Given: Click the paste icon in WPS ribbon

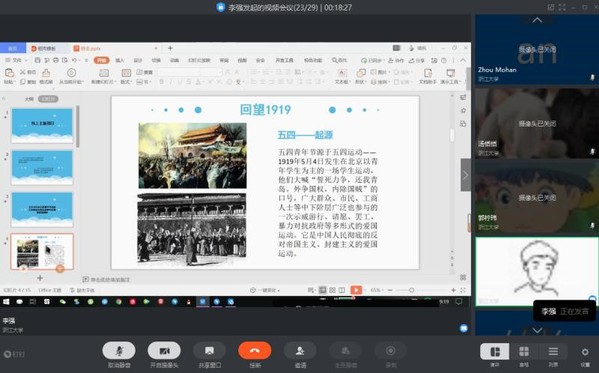Looking at the screenshot, I should 9,73.
